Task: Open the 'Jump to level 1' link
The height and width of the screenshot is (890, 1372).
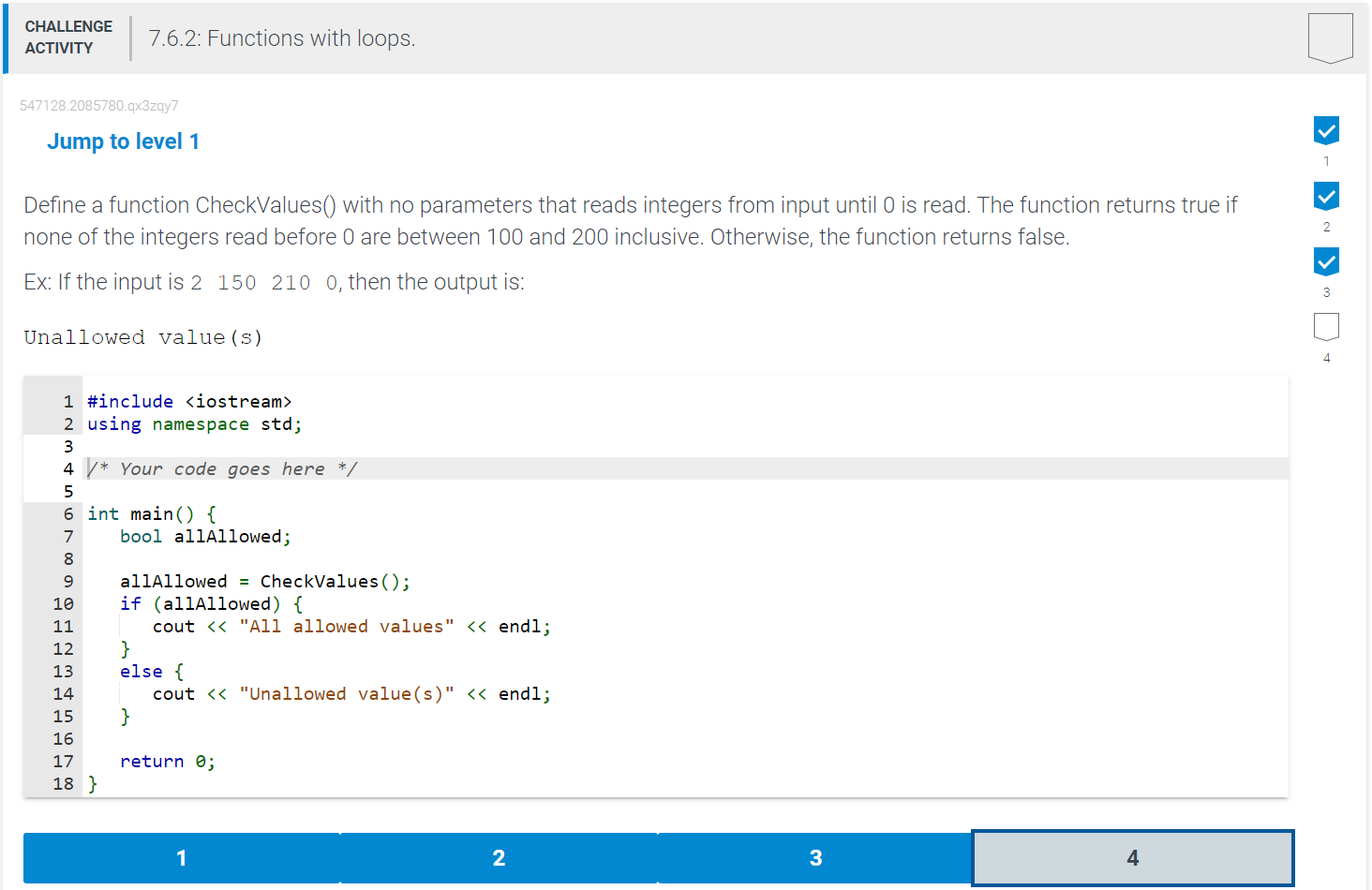Action: coord(123,141)
